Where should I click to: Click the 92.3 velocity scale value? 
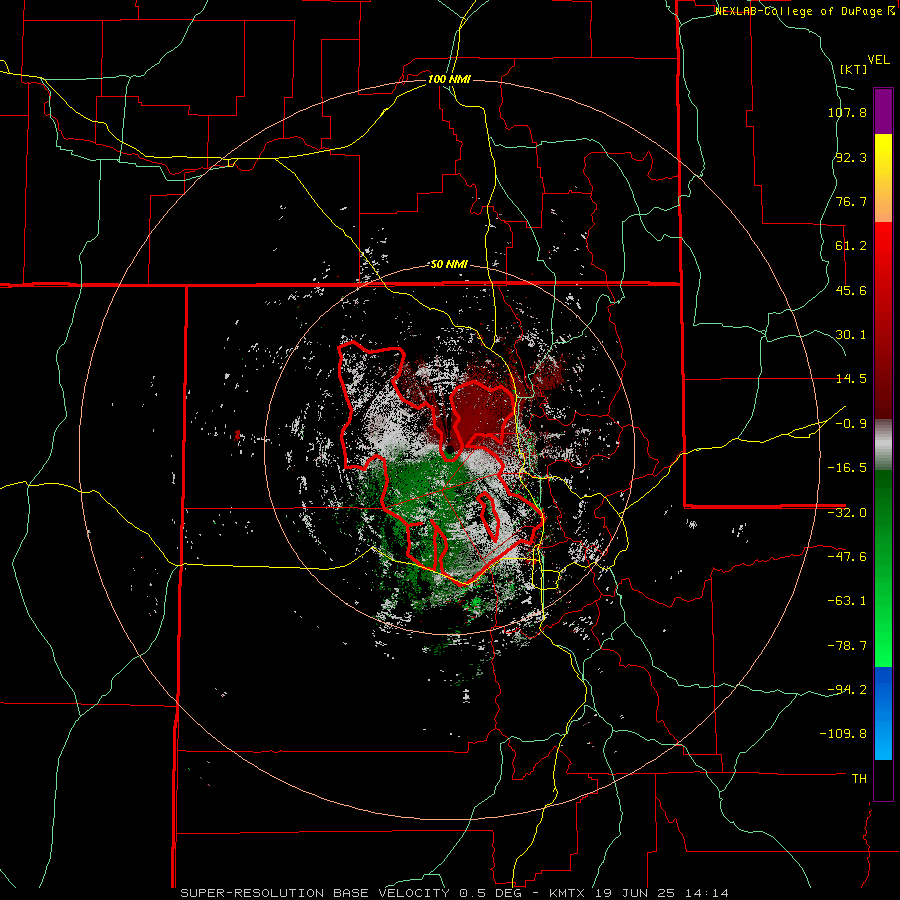point(851,157)
